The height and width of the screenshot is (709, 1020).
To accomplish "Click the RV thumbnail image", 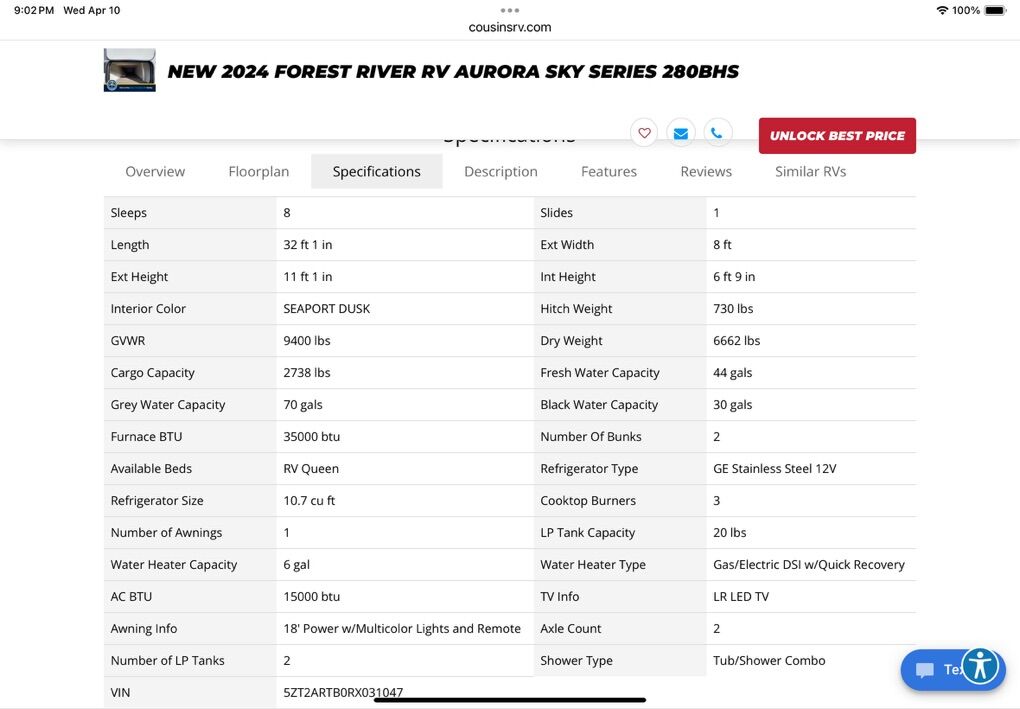I will click(x=129, y=71).
